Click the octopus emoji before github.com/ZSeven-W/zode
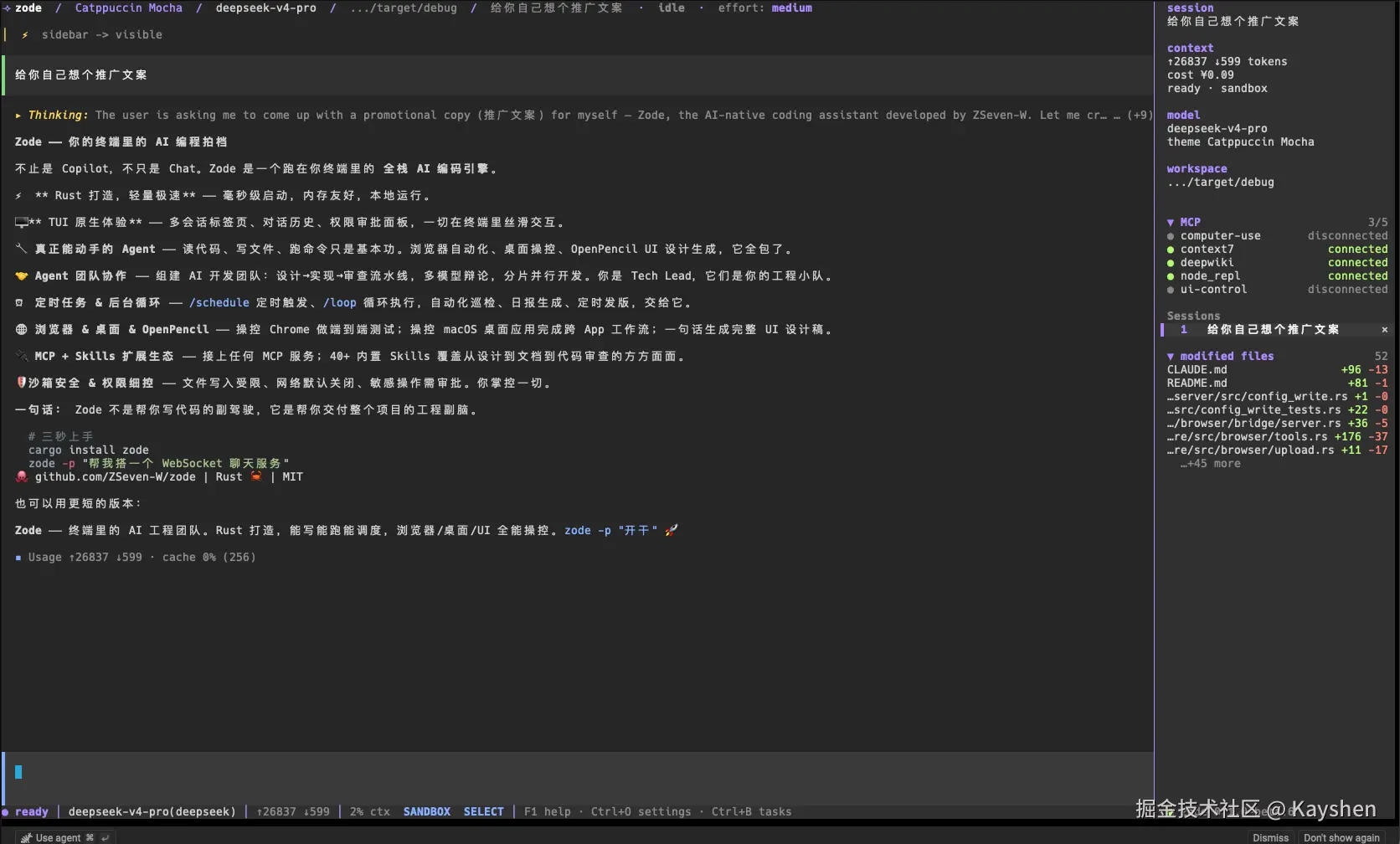The width and height of the screenshot is (1400, 844). (x=22, y=477)
